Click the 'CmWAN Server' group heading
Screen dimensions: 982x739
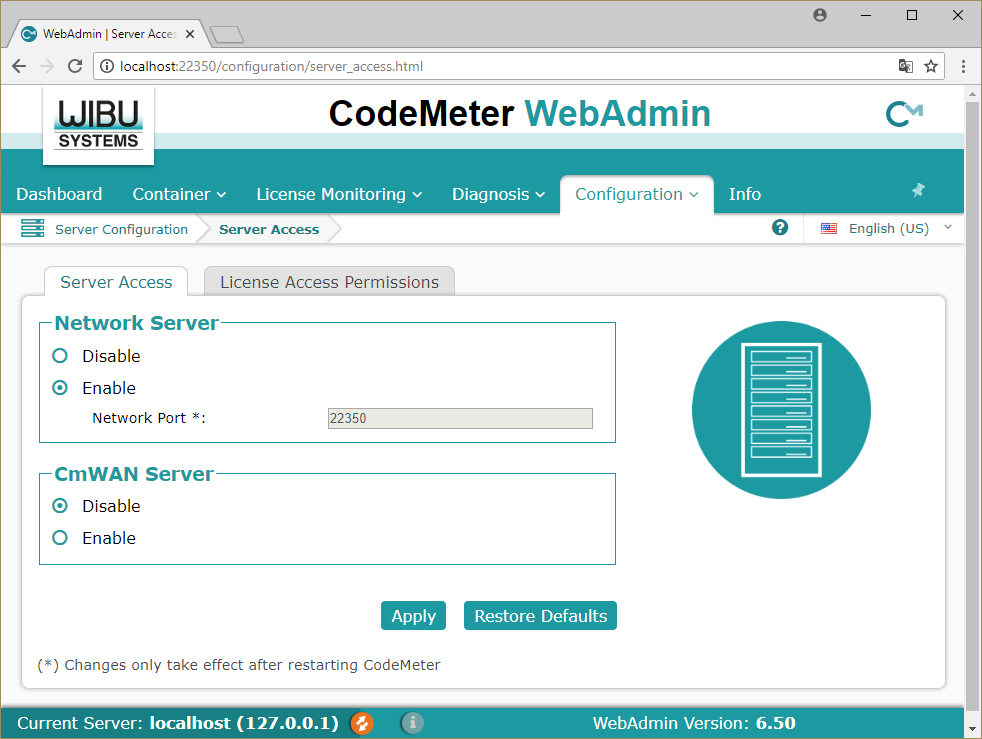(x=134, y=474)
